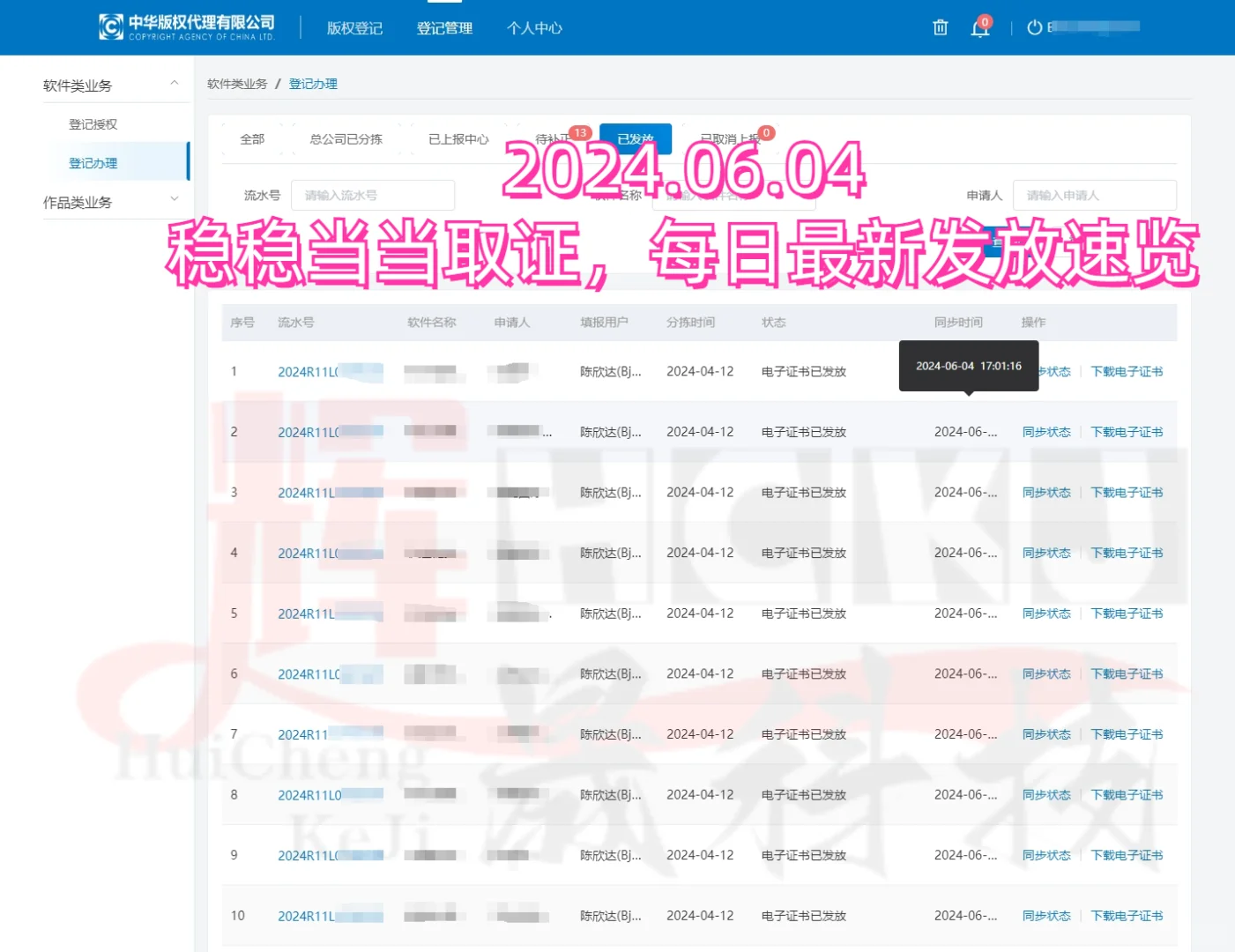Viewport: 1235px width, 952px height.
Task: Click the 流水号 search input field
Action: coord(373,195)
